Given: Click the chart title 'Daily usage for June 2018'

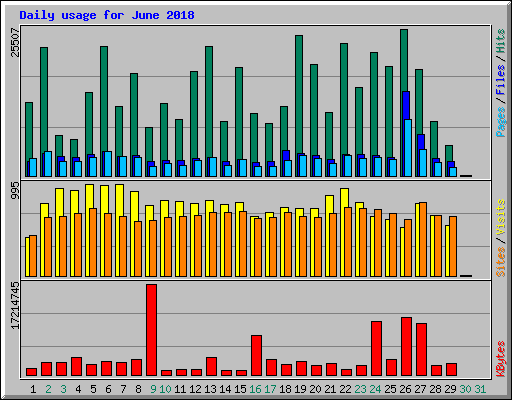Looking at the screenshot, I should 107,15.
